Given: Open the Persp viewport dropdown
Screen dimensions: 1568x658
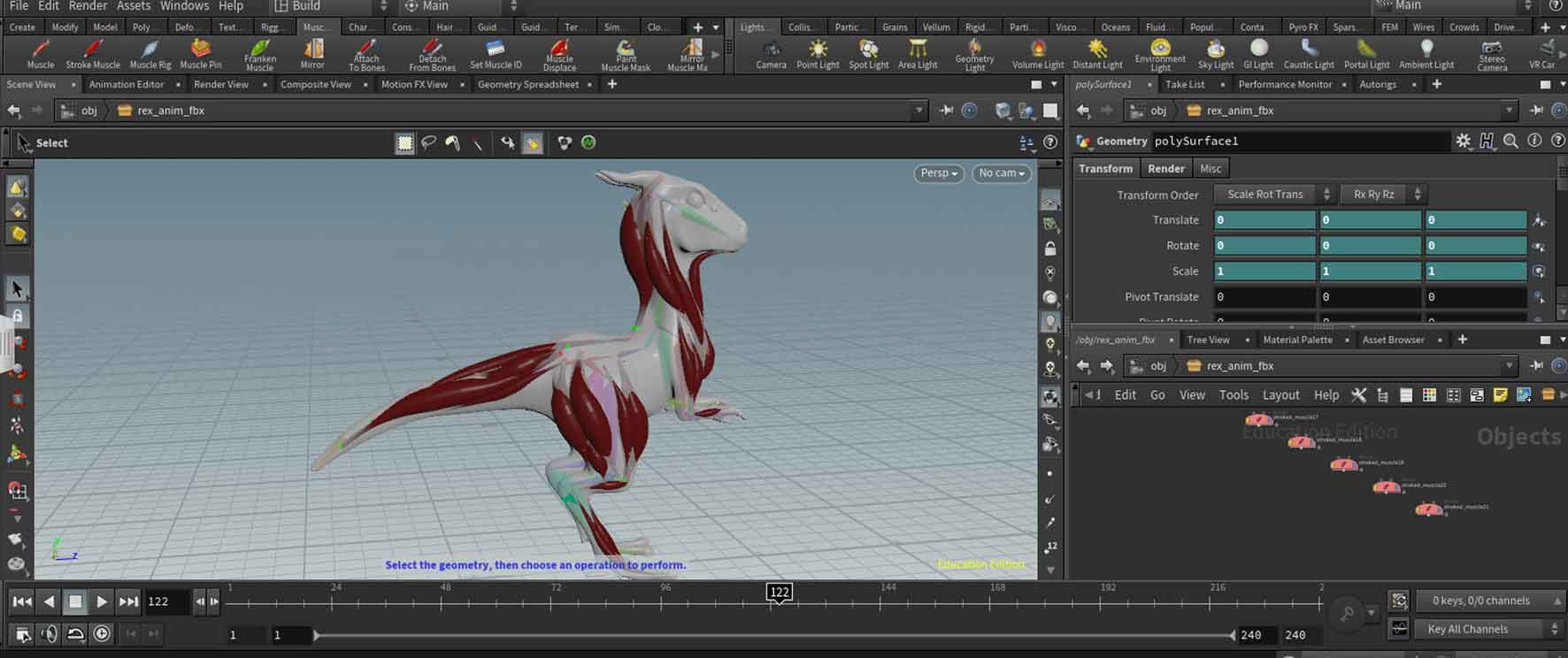Looking at the screenshot, I should (x=938, y=173).
